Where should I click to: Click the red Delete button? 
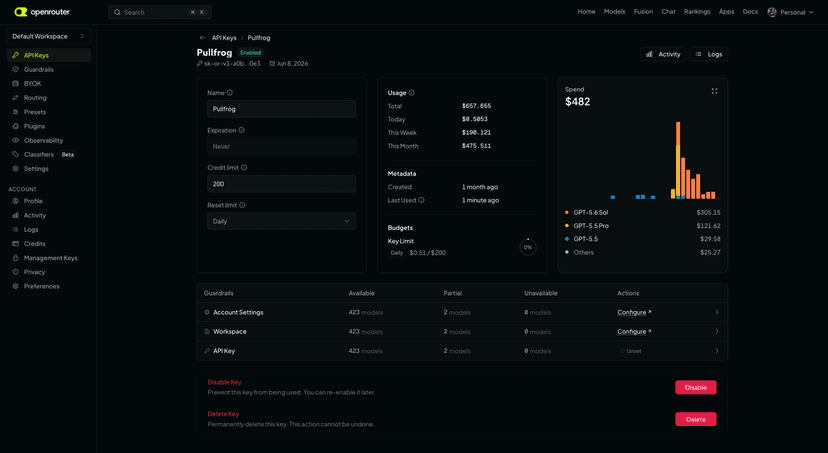tap(695, 419)
